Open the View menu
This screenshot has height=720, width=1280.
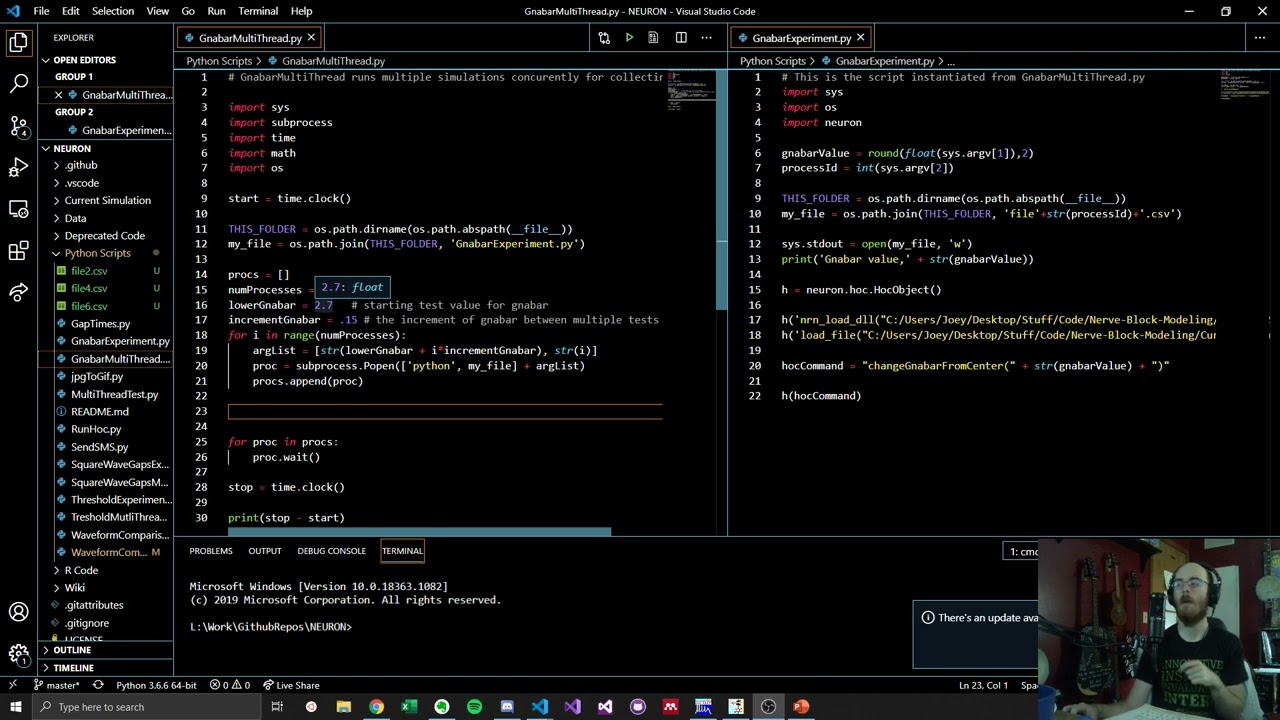(x=157, y=11)
